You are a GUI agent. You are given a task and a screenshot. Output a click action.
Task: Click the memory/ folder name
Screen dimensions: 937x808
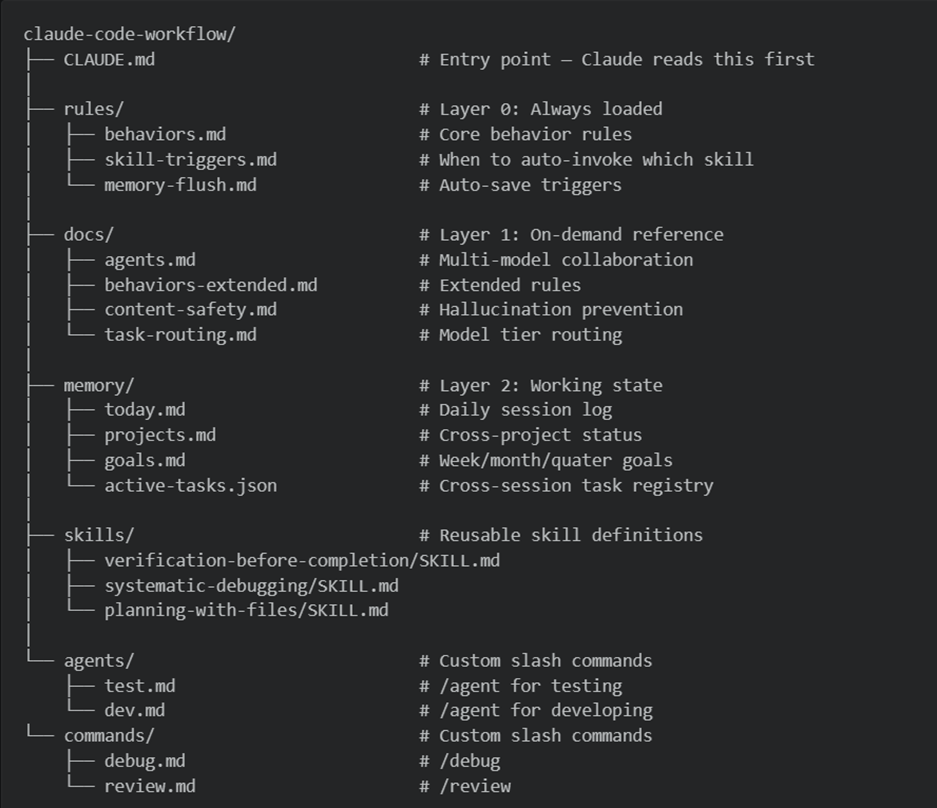(x=98, y=385)
